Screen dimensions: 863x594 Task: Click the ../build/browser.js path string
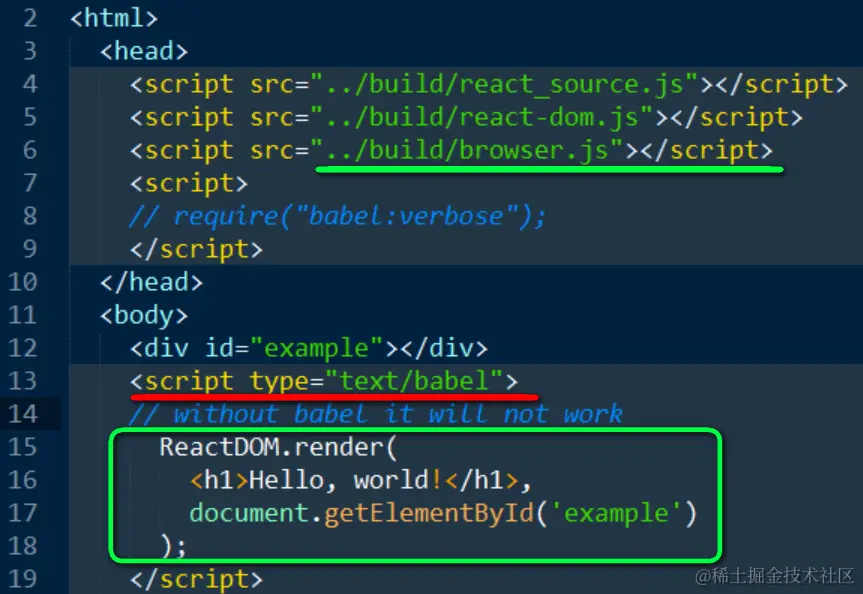pos(467,150)
